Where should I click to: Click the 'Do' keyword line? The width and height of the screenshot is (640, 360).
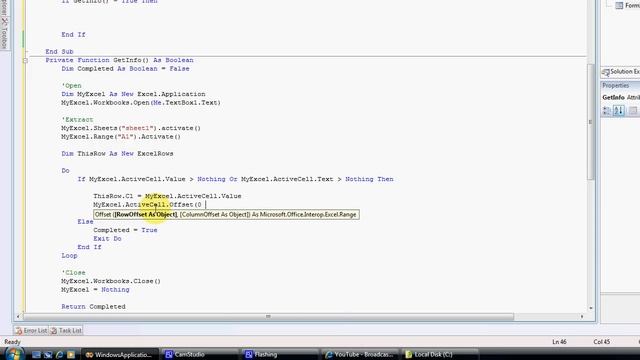(65, 171)
